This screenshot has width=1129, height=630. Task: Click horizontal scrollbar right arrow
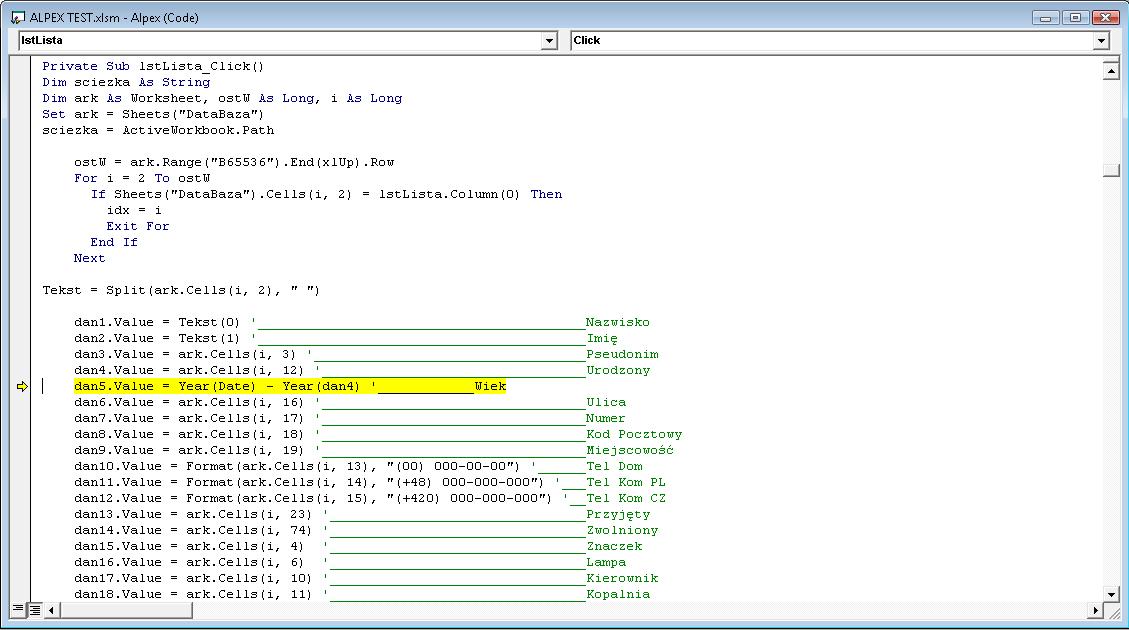[1095, 611]
